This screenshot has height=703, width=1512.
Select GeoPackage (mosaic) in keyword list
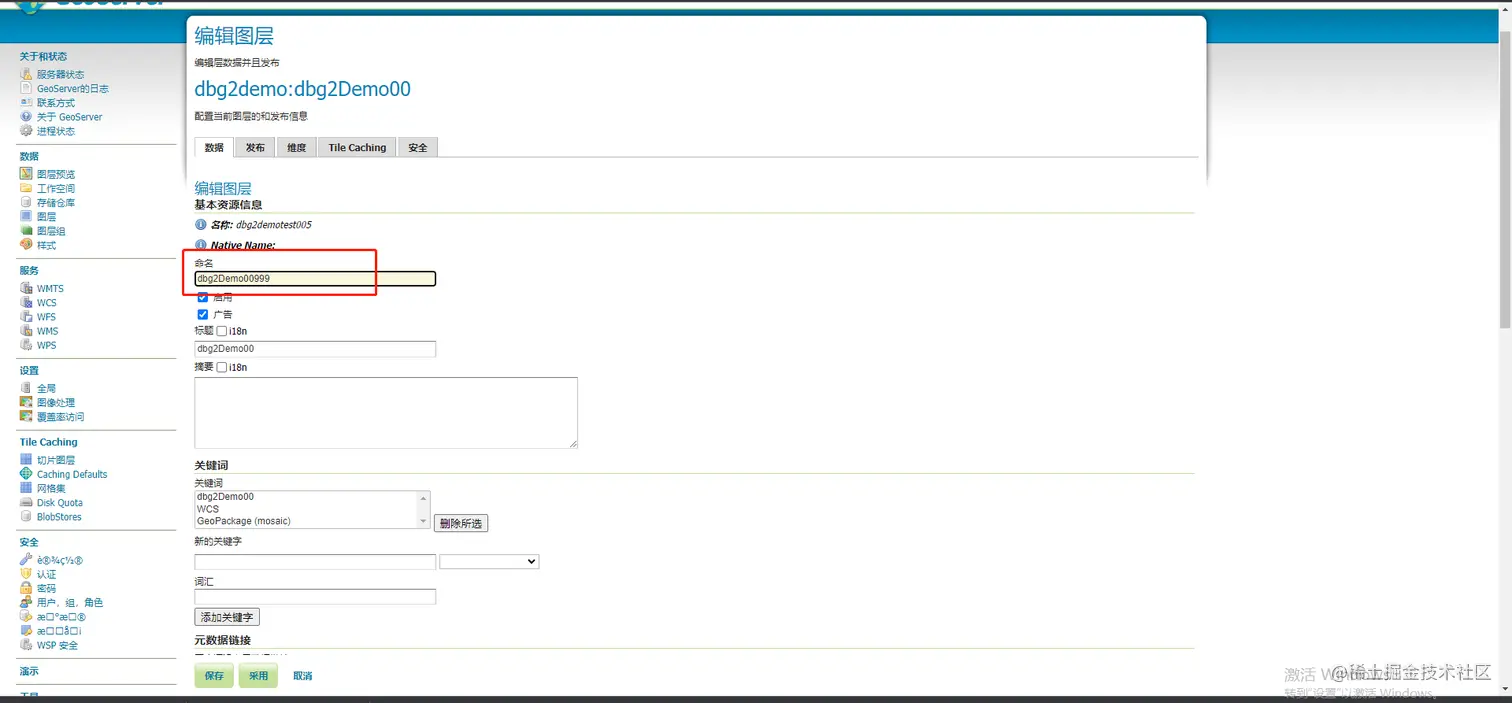(244, 521)
